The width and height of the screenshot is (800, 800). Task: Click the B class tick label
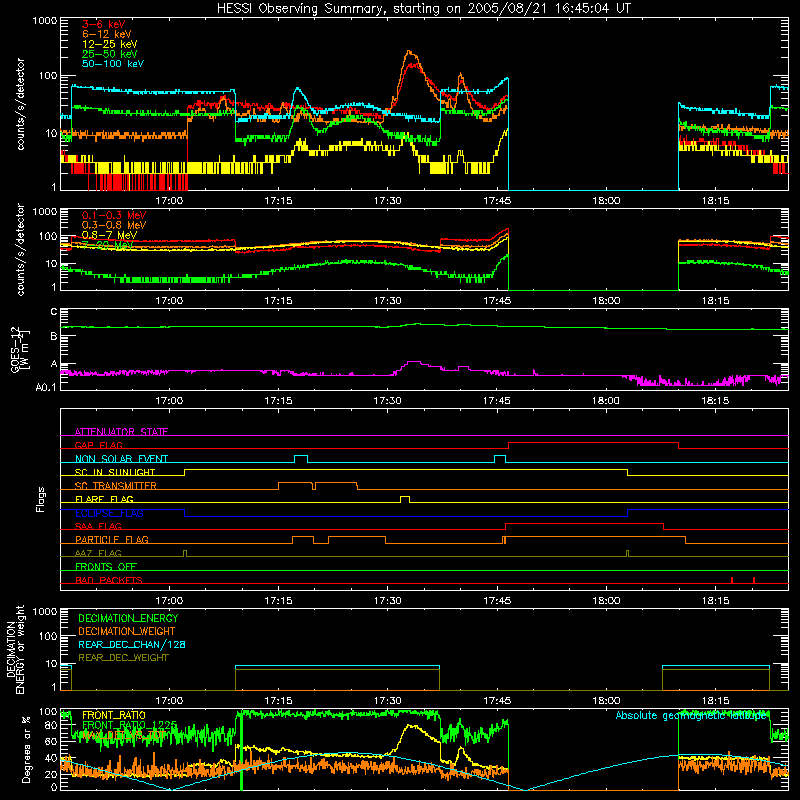pos(54,337)
